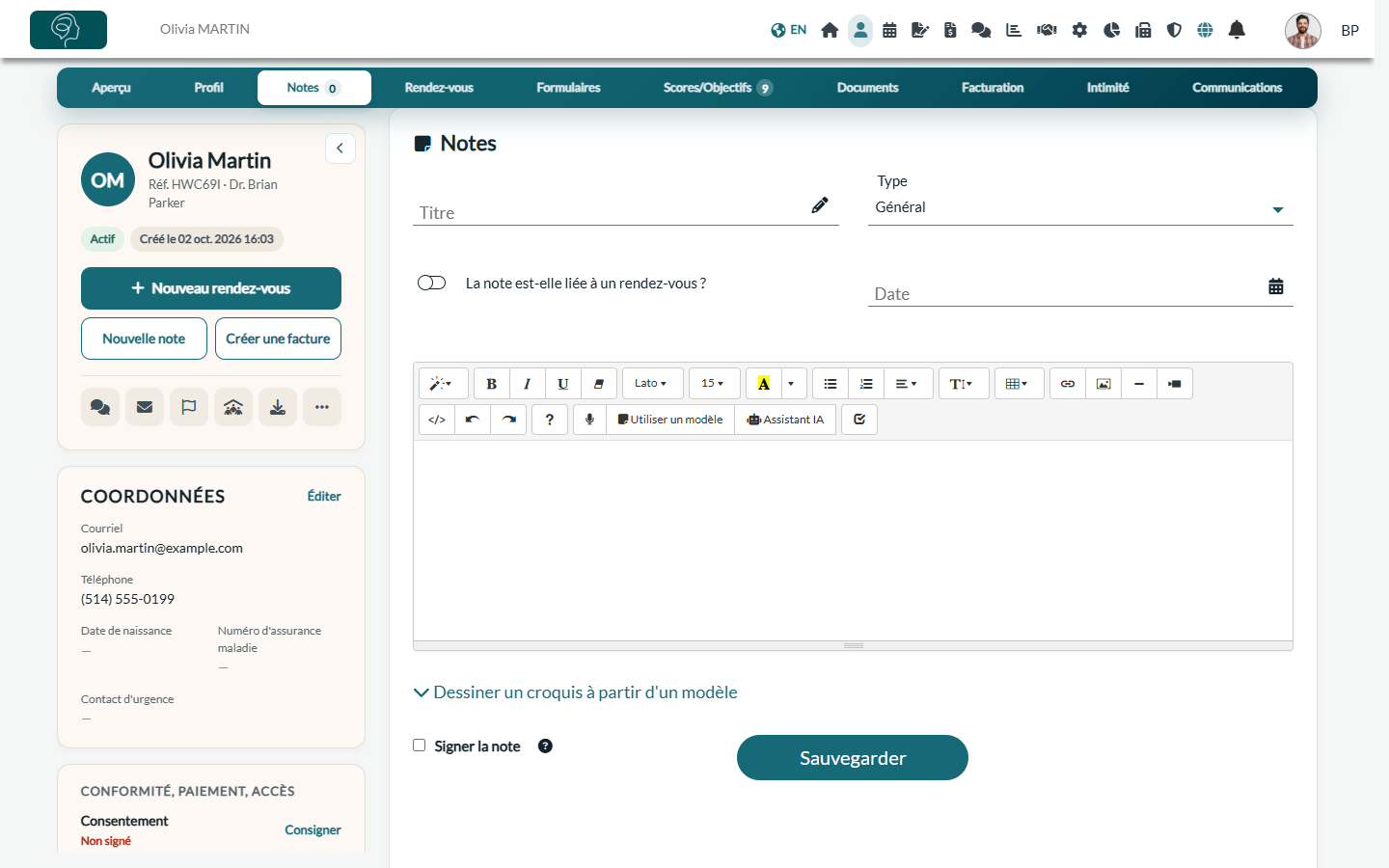Toggle italic formatting in editor
1389x868 pixels.
(528, 384)
